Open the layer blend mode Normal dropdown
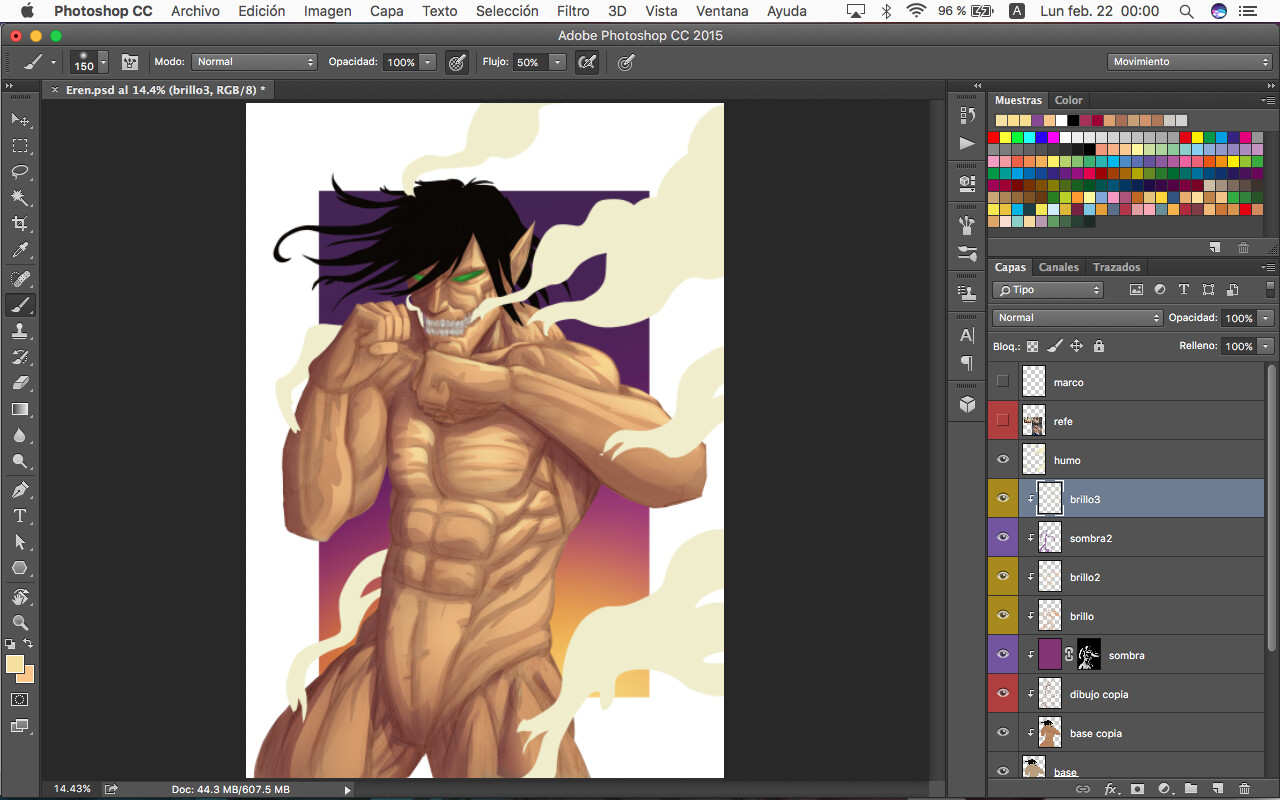 [1077, 318]
